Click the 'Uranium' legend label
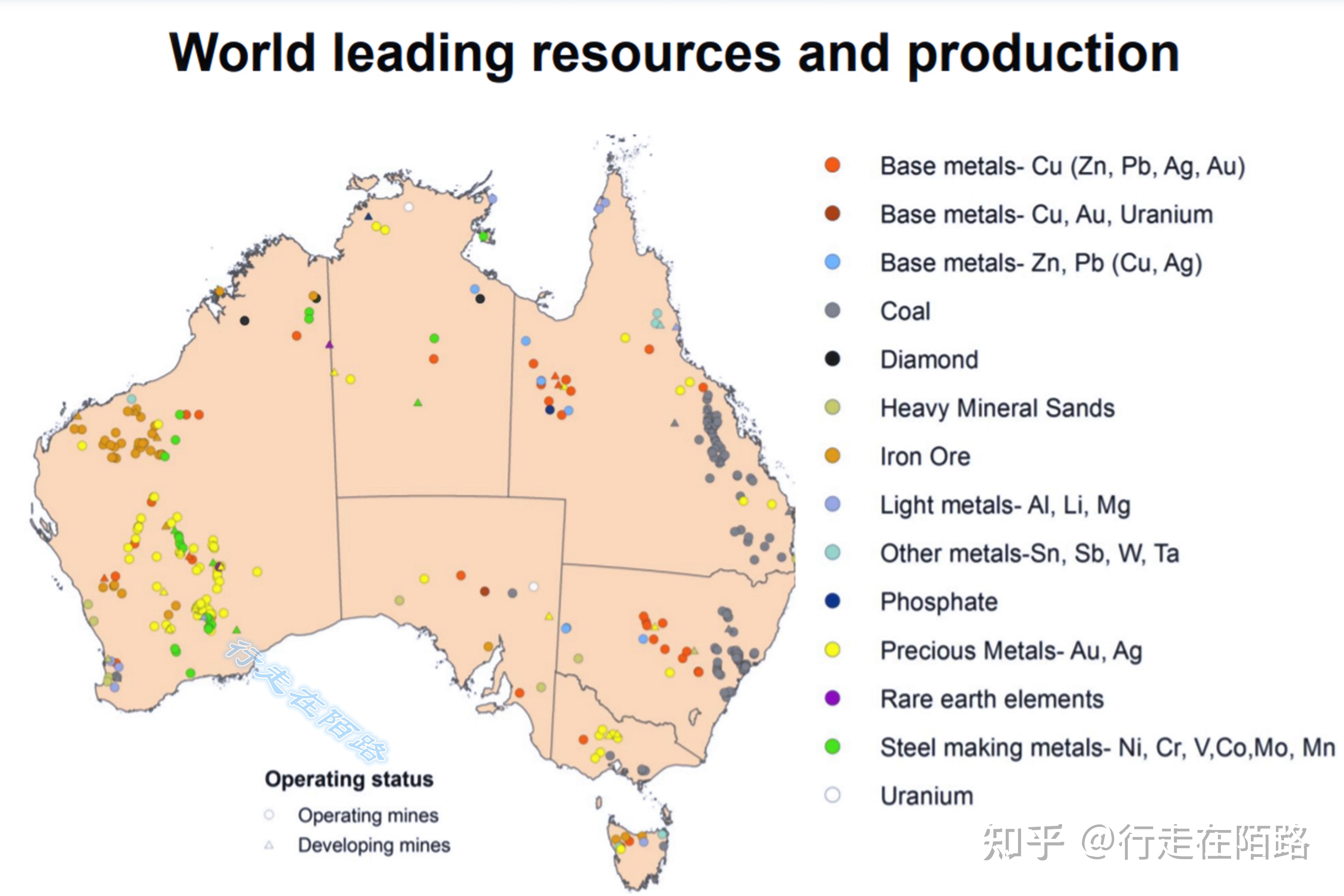 (x=927, y=796)
